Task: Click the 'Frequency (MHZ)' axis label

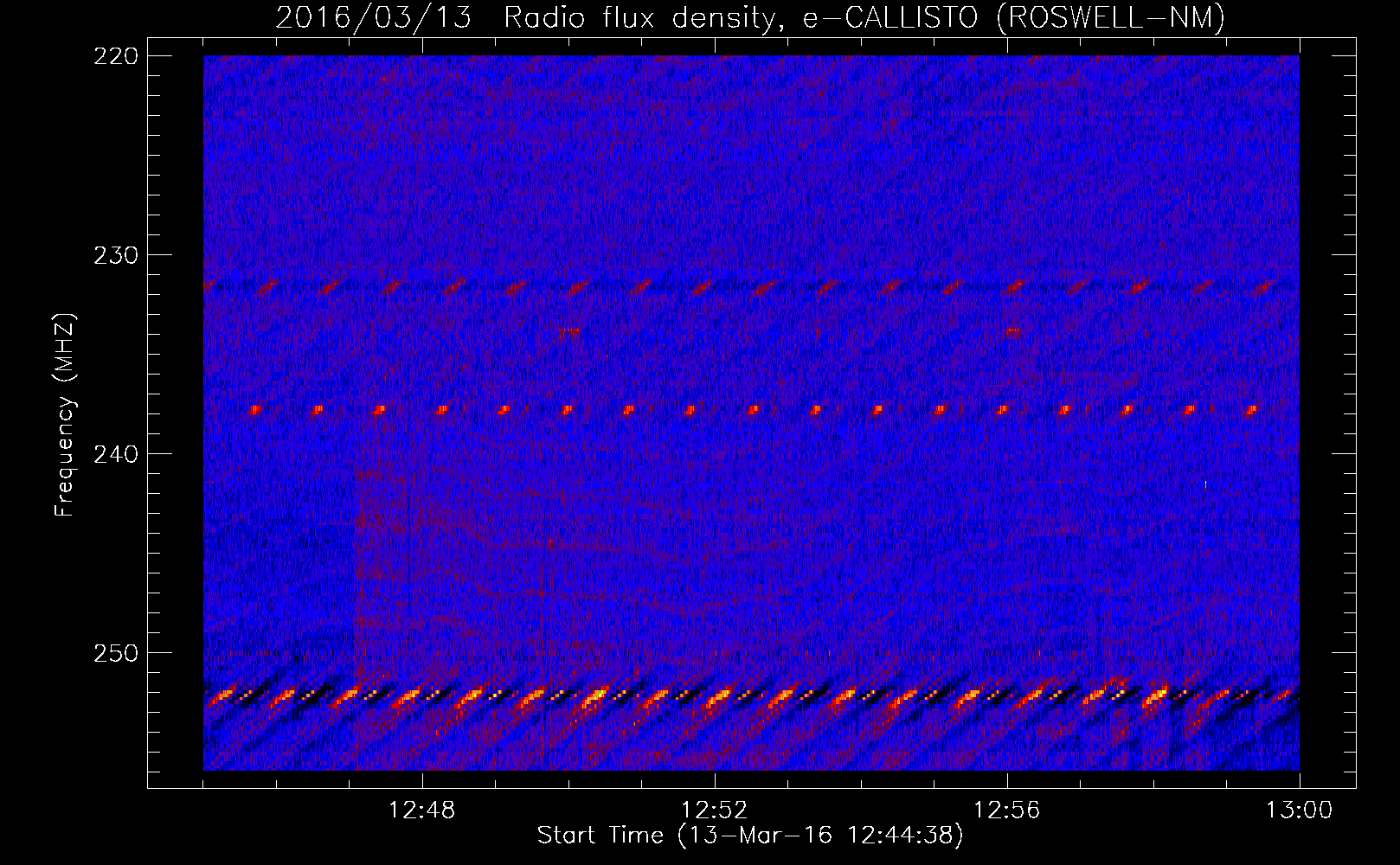Action: (65, 414)
